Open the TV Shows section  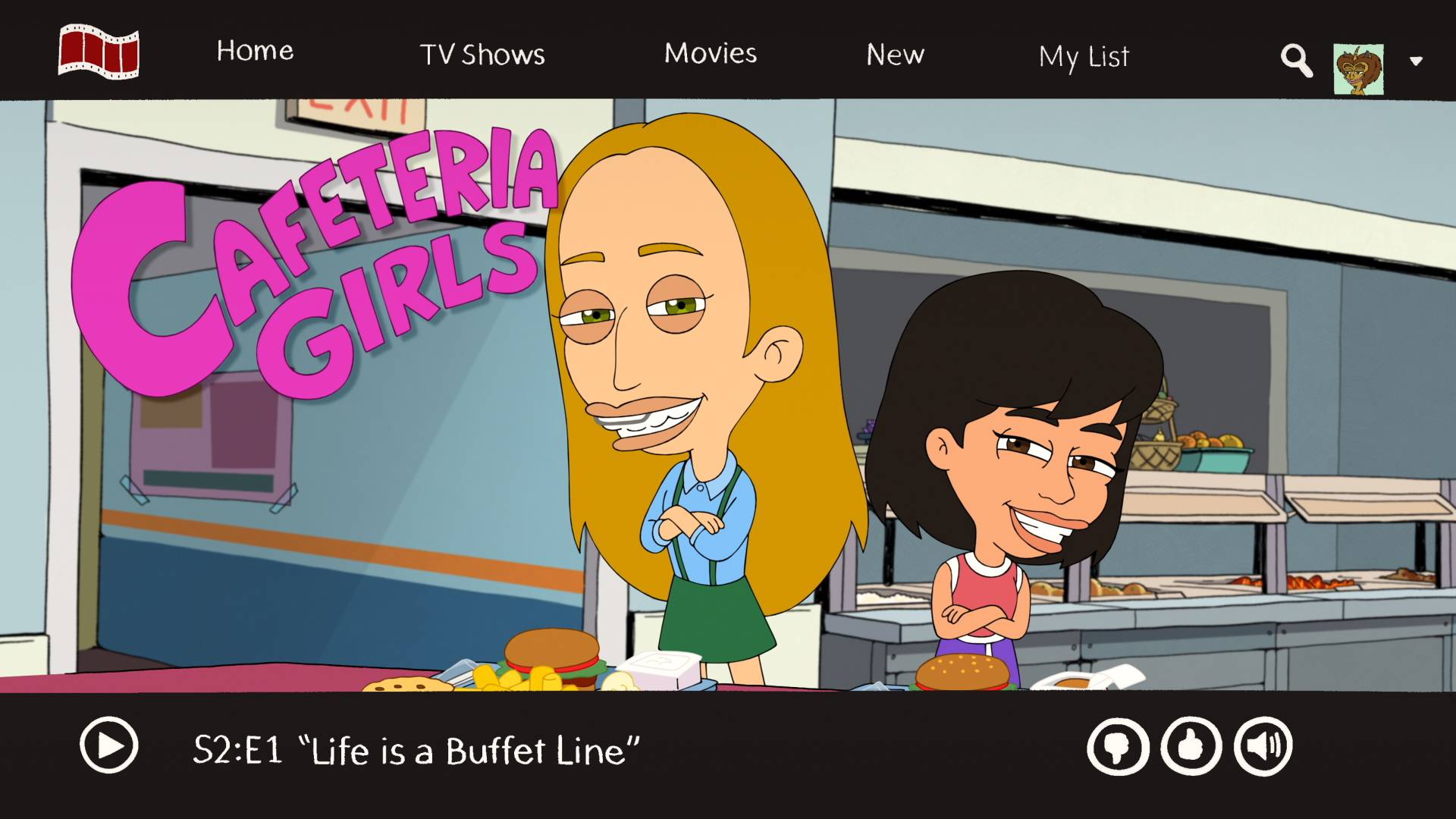[x=482, y=55]
